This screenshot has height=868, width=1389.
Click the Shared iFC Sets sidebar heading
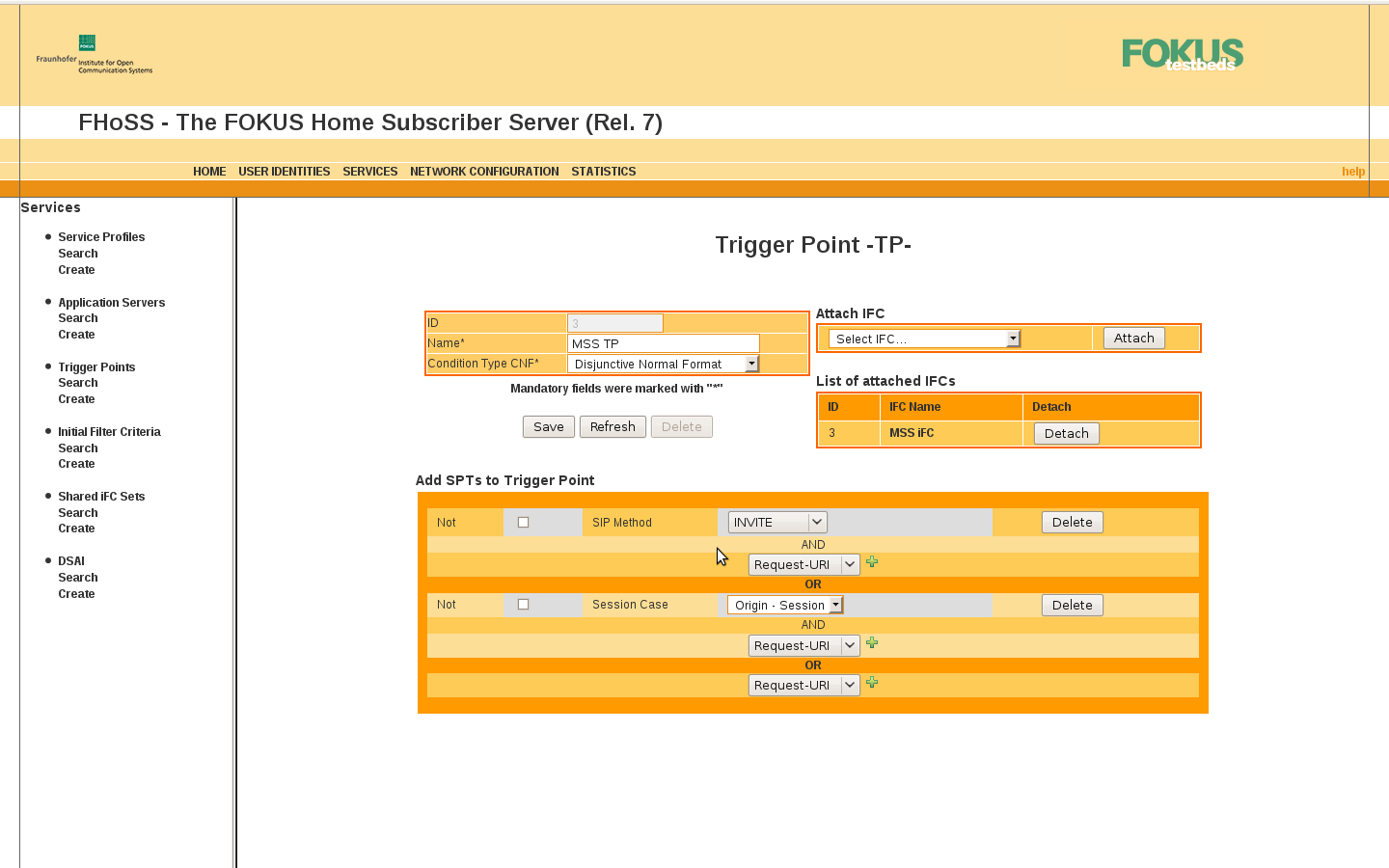101,497
